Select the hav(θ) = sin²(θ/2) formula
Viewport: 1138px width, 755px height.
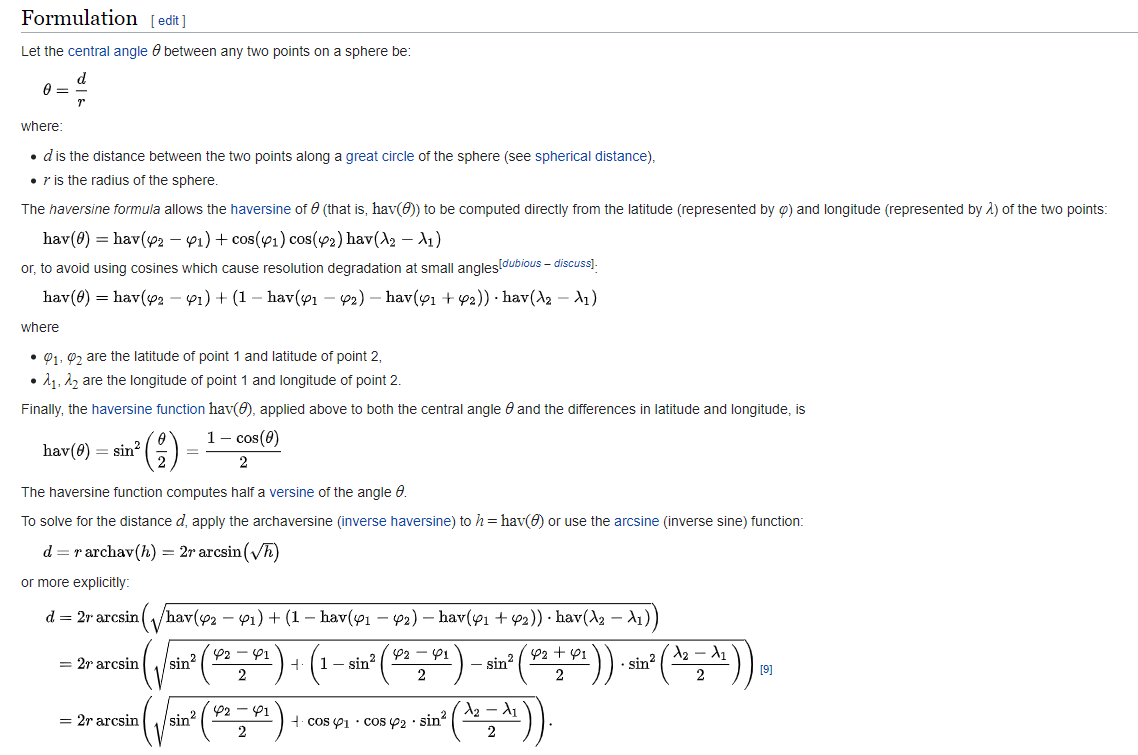click(161, 450)
